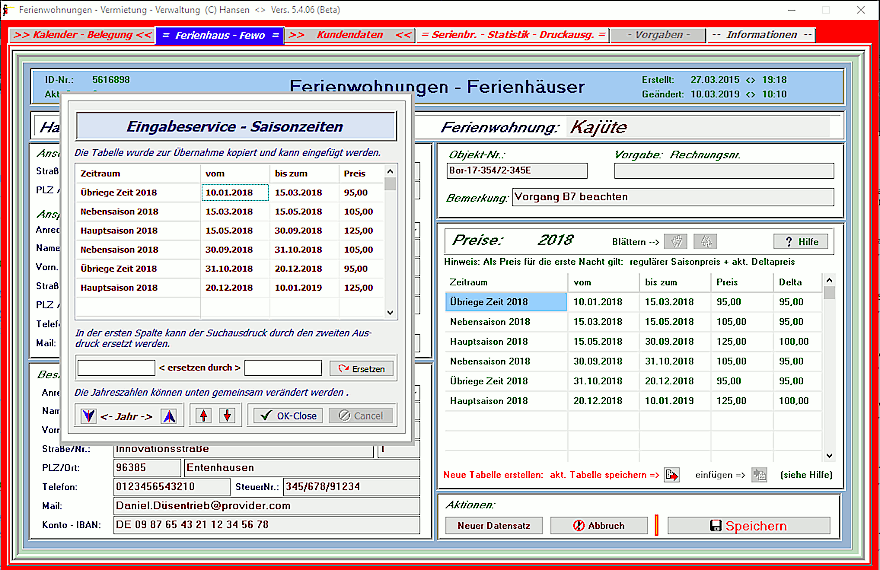Click the first Blättern page icon

[x=676, y=242]
